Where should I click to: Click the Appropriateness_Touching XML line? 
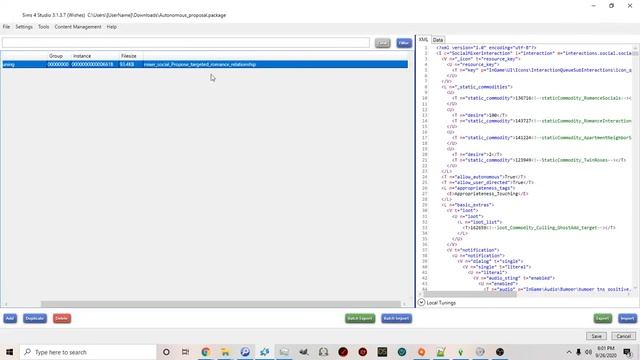[487, 194]
